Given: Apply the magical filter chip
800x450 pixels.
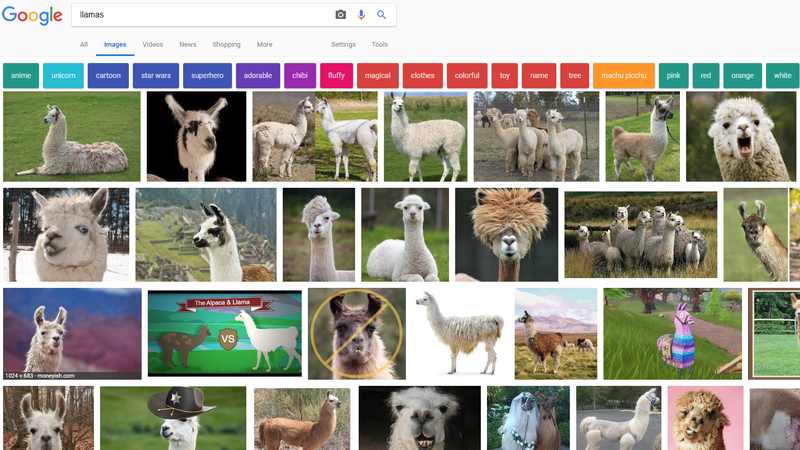Looking at the screenshot, I should pyautogui.click(x=378, y=76).
